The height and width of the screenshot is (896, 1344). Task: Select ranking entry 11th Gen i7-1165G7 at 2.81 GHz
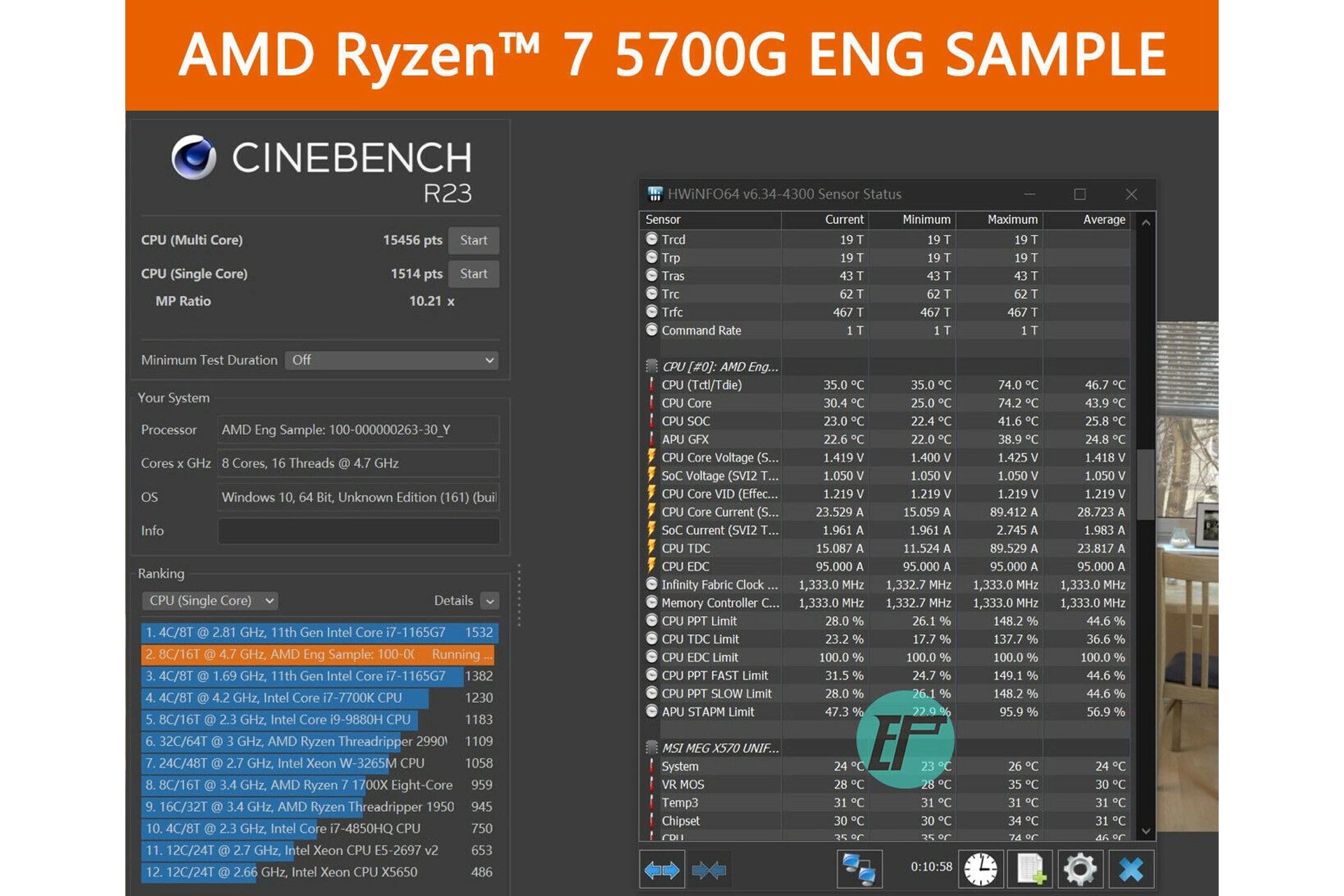click(320, 633)
